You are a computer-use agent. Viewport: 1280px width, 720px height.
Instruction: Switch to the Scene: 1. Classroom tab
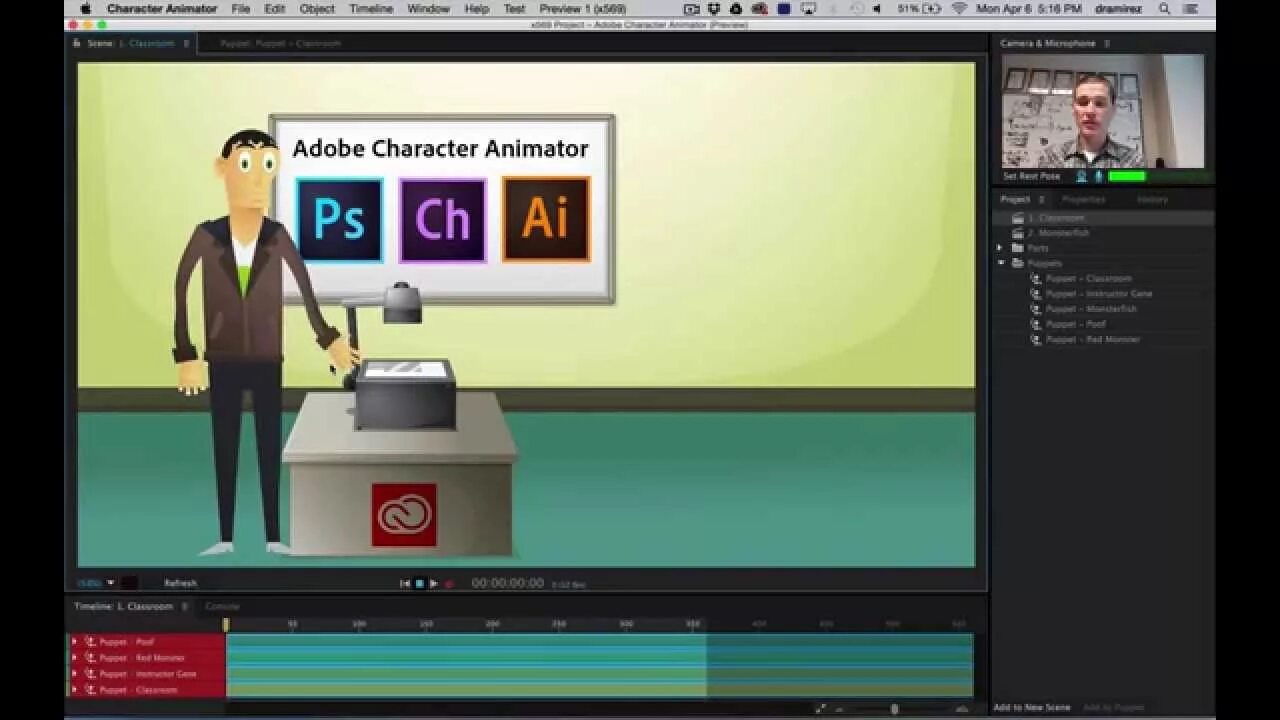pyautogui.click(x=131, y=44)
